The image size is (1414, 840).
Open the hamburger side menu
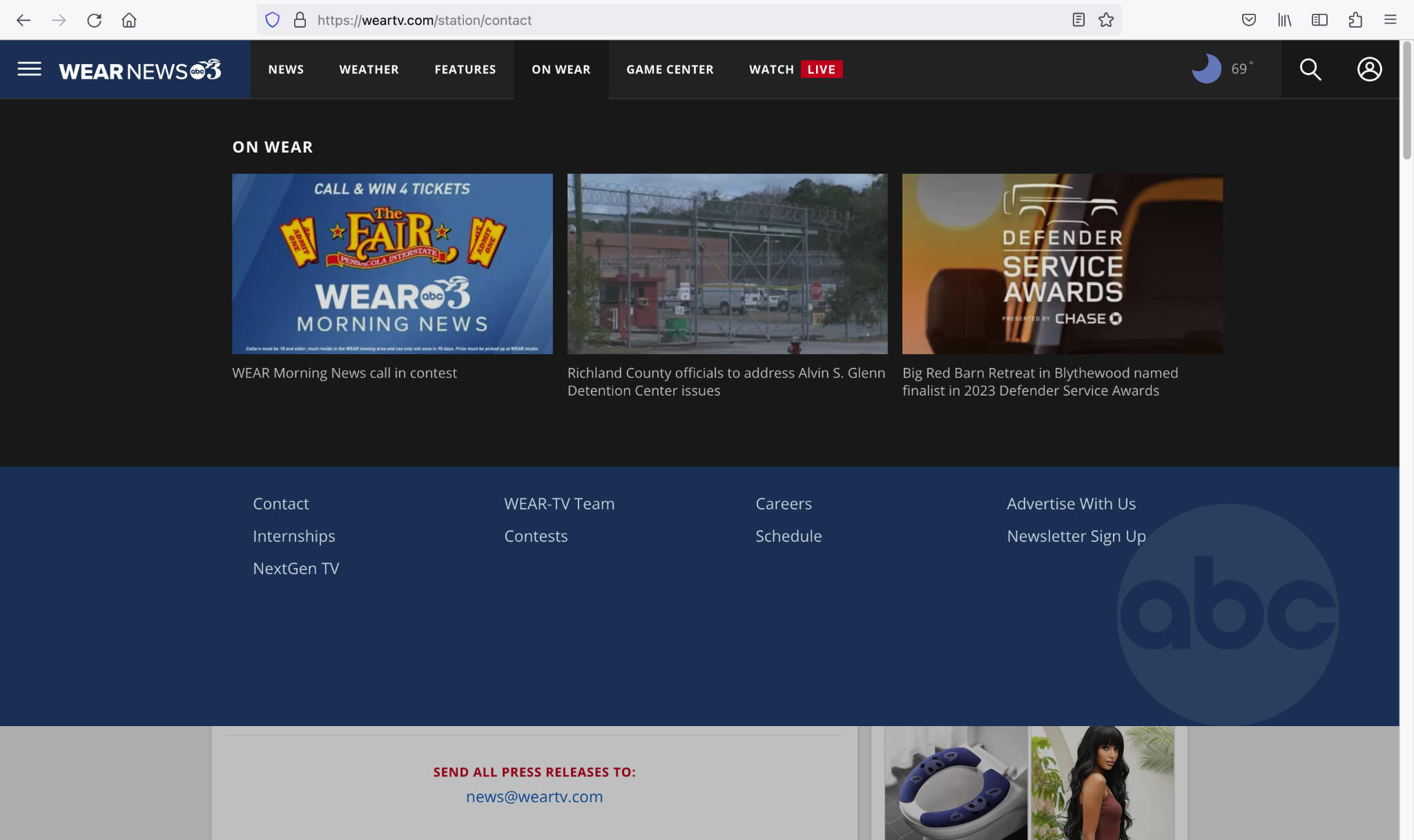click(x=29, y=69)
